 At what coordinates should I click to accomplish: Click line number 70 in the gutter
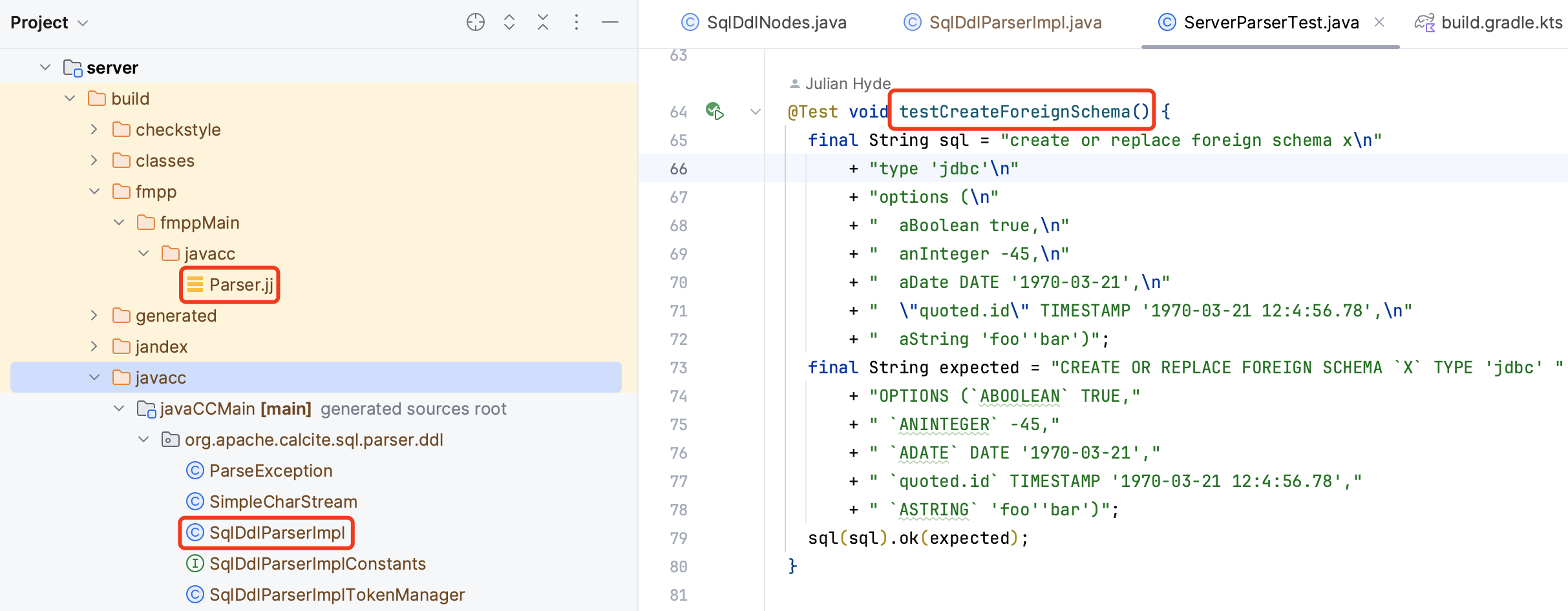pyautogui.click(x=679, y=282)
